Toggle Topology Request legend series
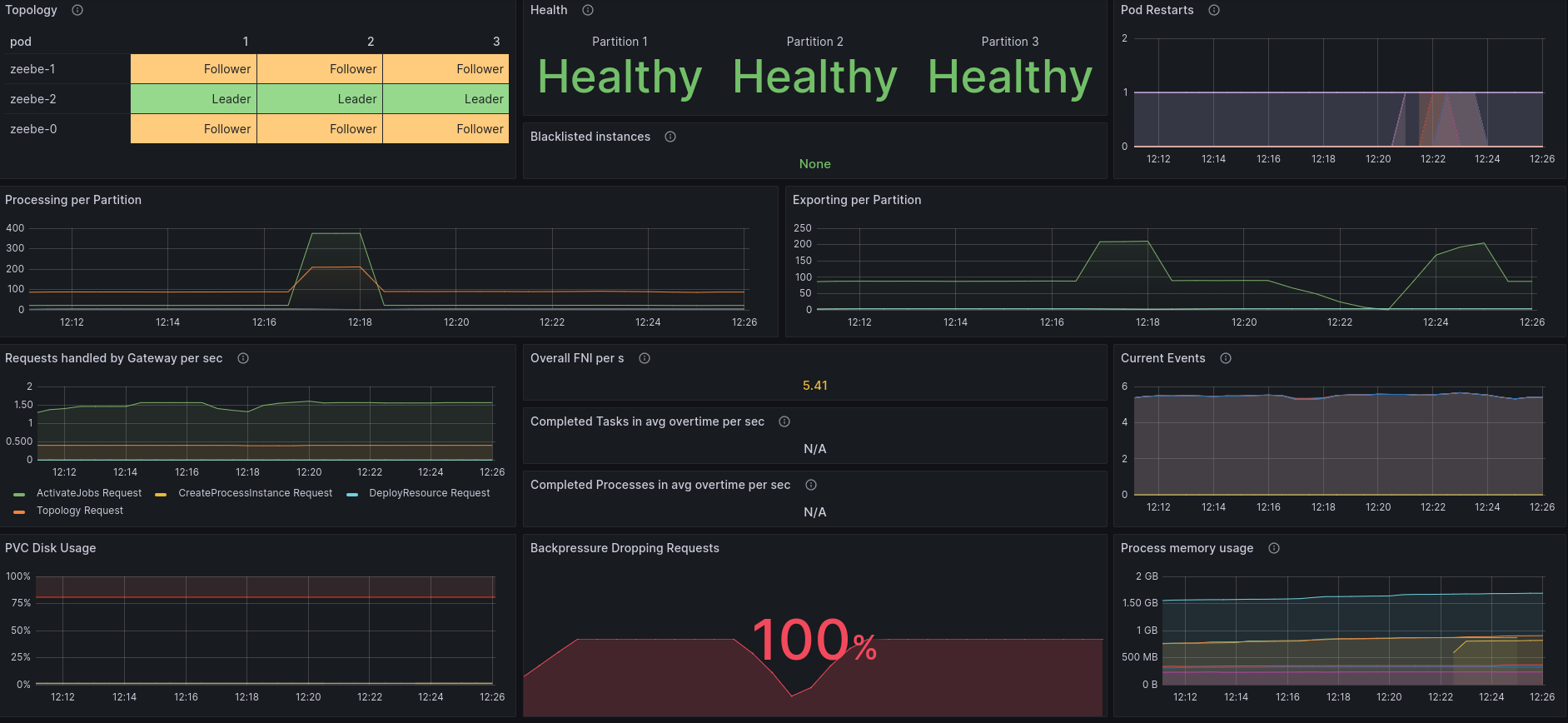 80,511
